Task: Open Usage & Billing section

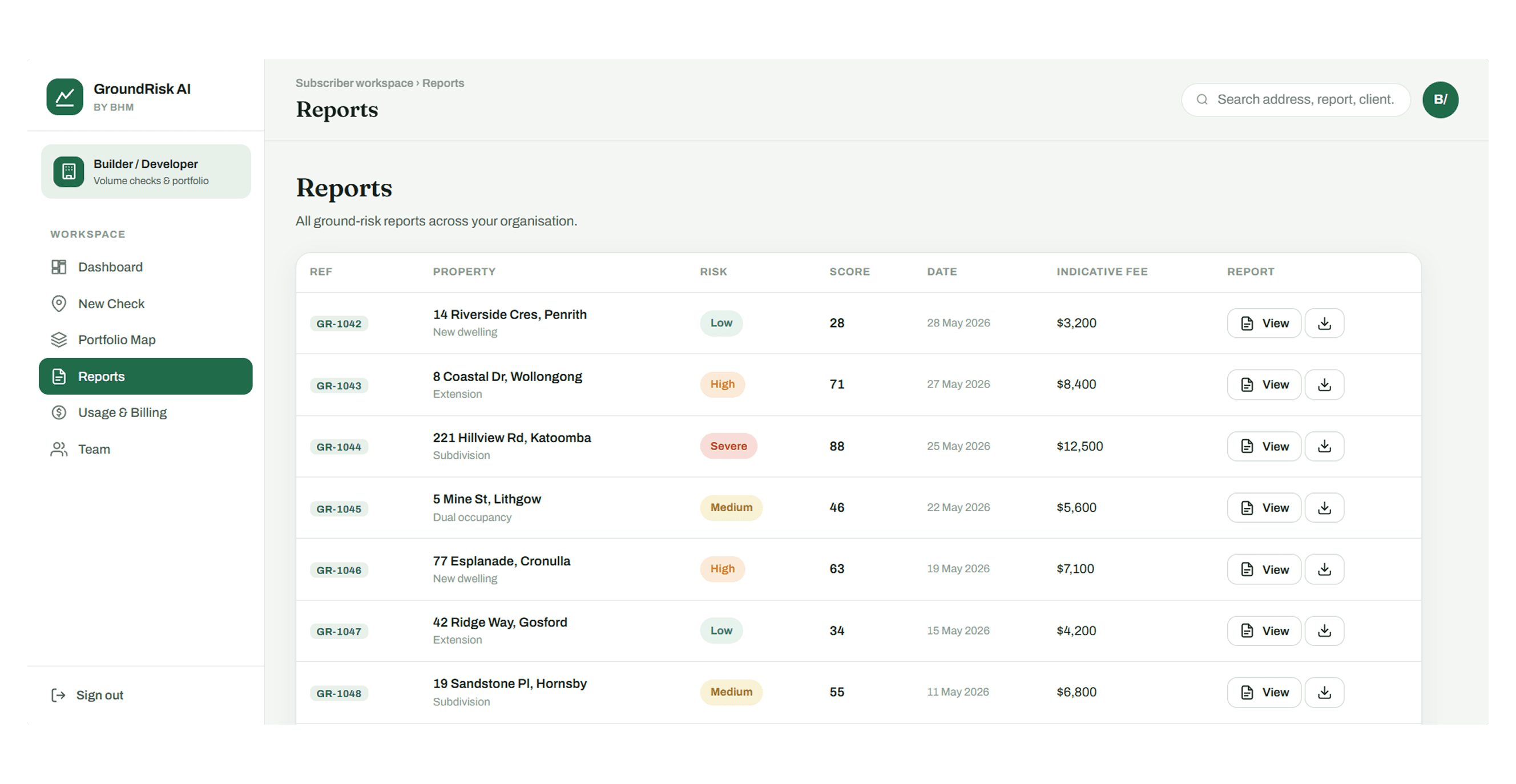Action: click(146, 413)
